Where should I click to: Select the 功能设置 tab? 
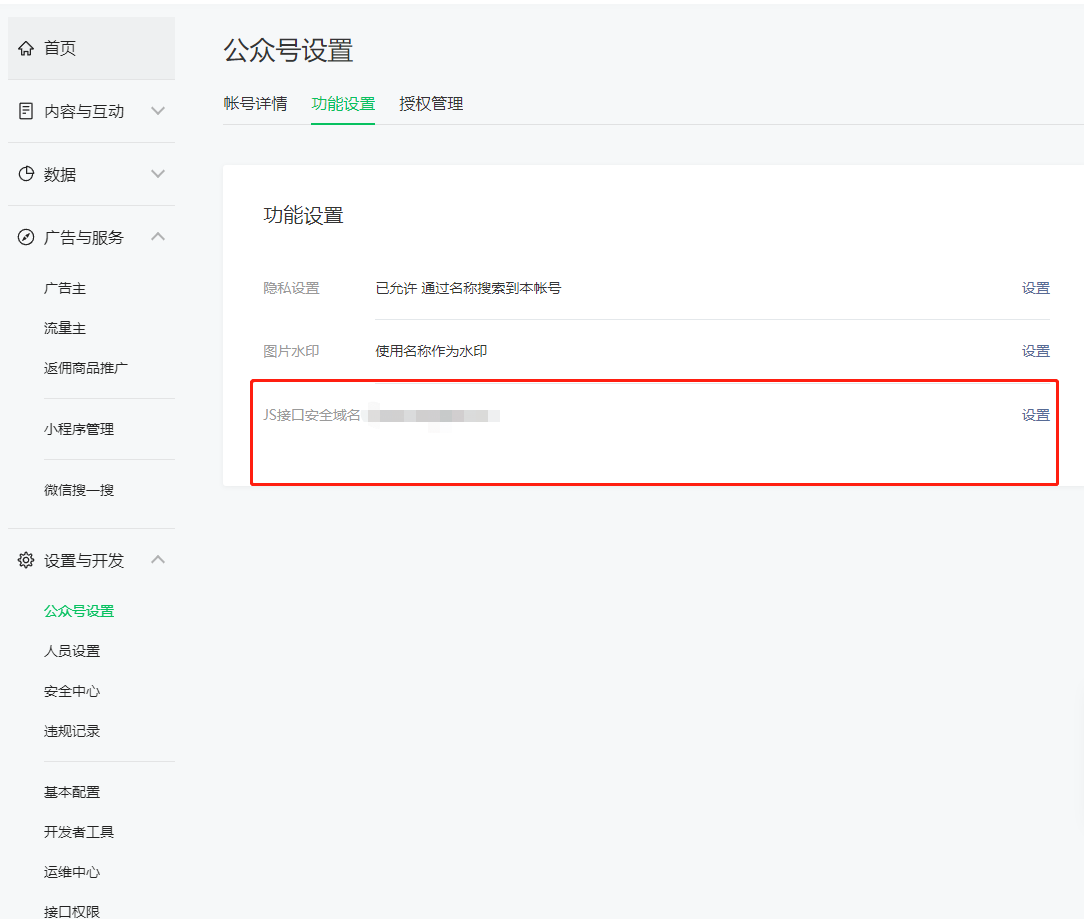point(343,104)
